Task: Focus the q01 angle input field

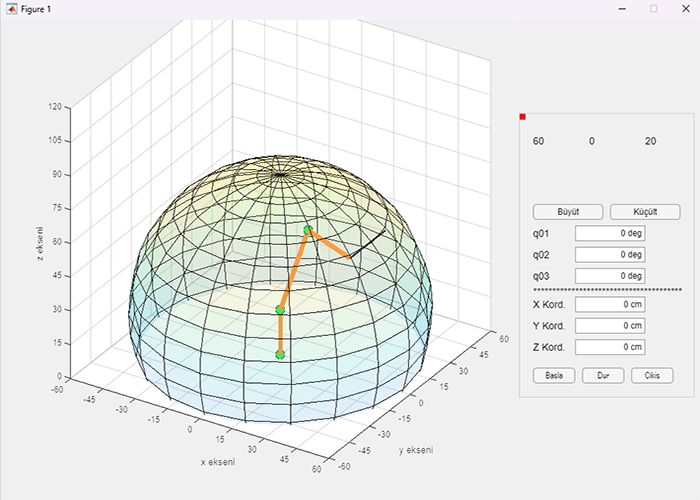Action: pos(610,233)
